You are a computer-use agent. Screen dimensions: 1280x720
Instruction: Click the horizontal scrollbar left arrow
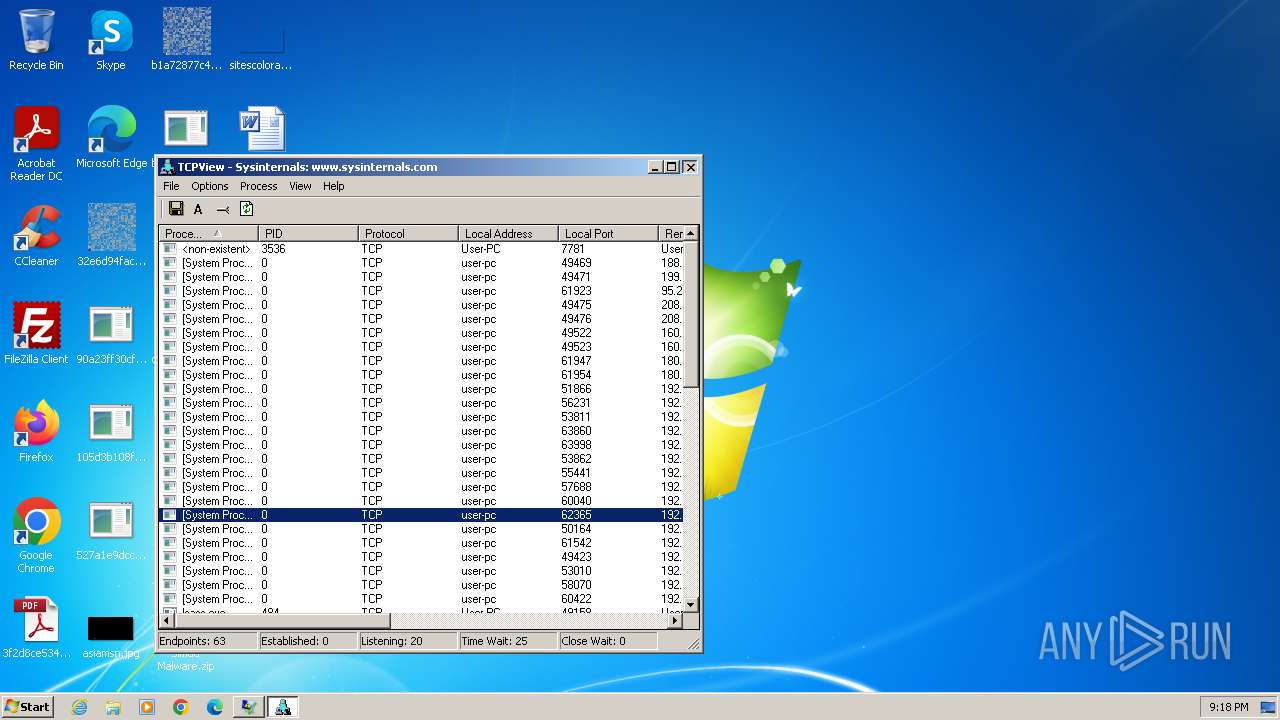click(x=166, y=620)
